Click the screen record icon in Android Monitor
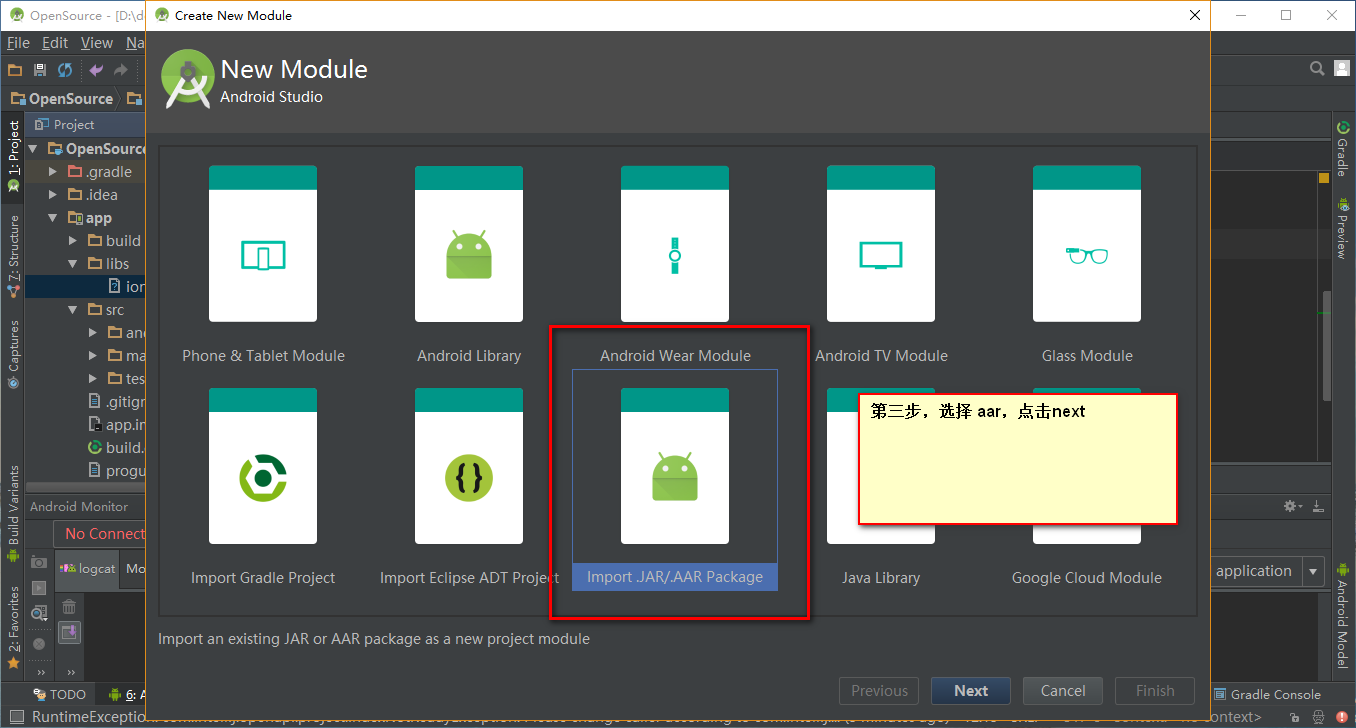Image resolution: width=1356 pixels, height=728 pixels. pos(39,587)
